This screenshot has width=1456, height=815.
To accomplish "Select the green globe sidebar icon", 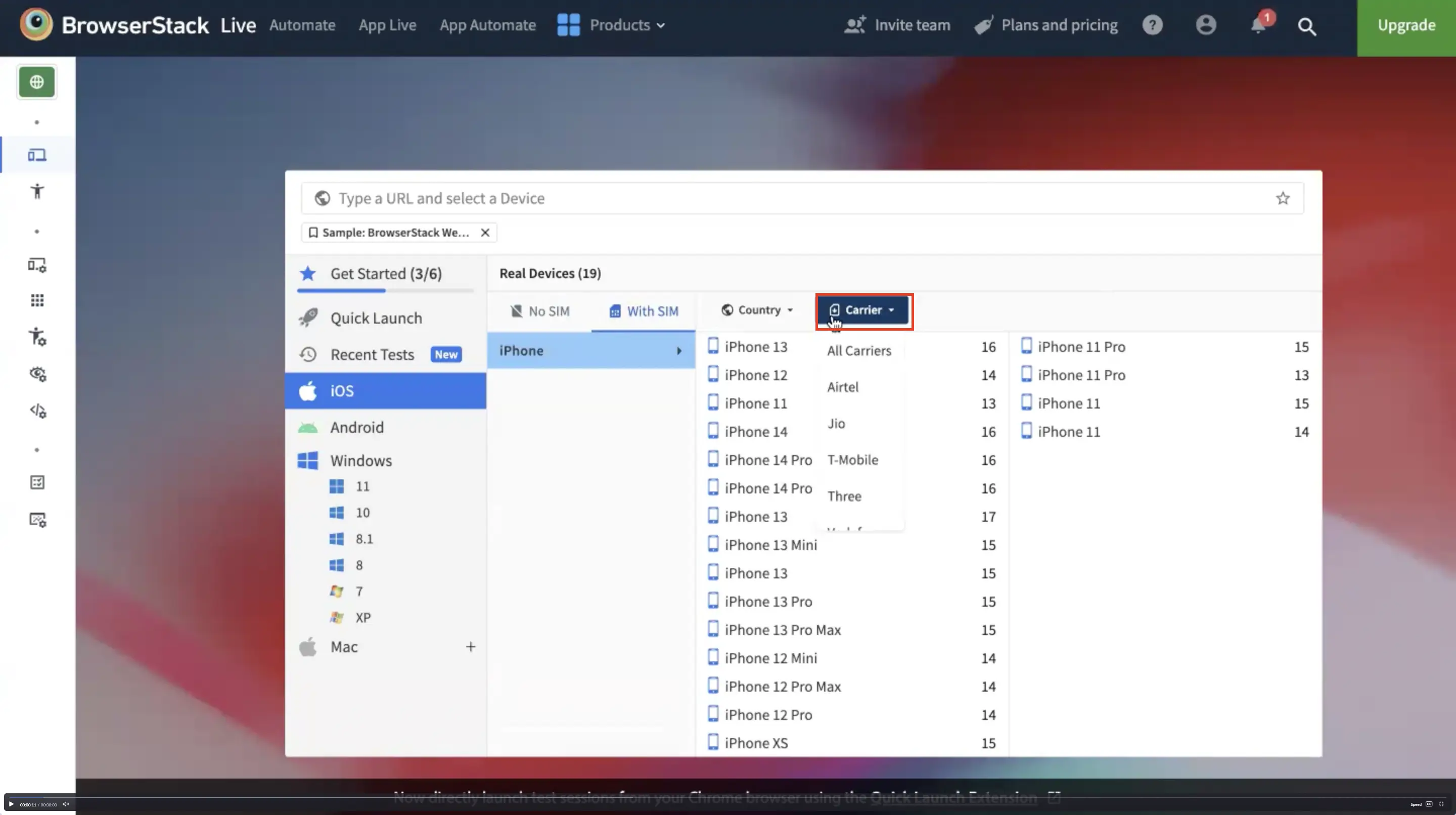I will (x=37, y=82).
